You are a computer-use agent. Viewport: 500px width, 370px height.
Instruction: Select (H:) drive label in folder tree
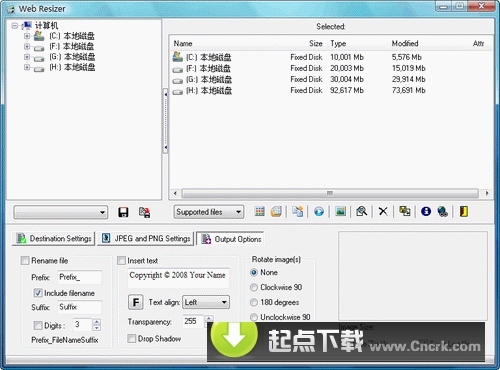click(x=72, y=67)
